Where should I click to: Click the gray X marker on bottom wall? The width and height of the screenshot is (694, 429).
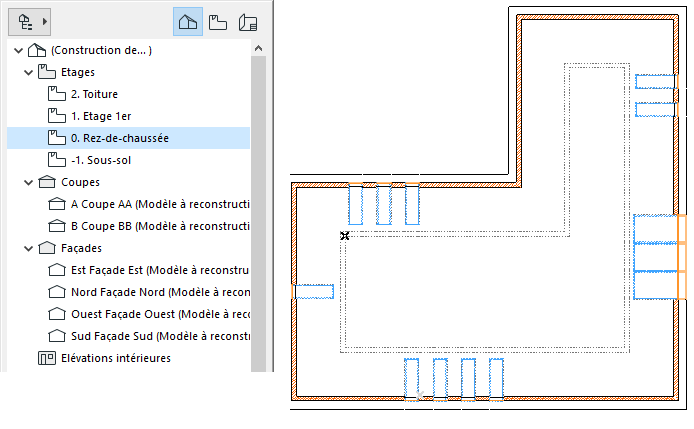coord(420,395)
